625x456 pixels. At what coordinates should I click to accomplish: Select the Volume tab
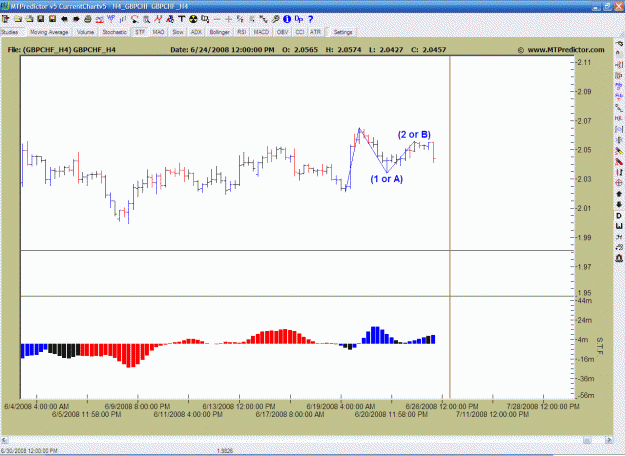[x=85, y=32]
